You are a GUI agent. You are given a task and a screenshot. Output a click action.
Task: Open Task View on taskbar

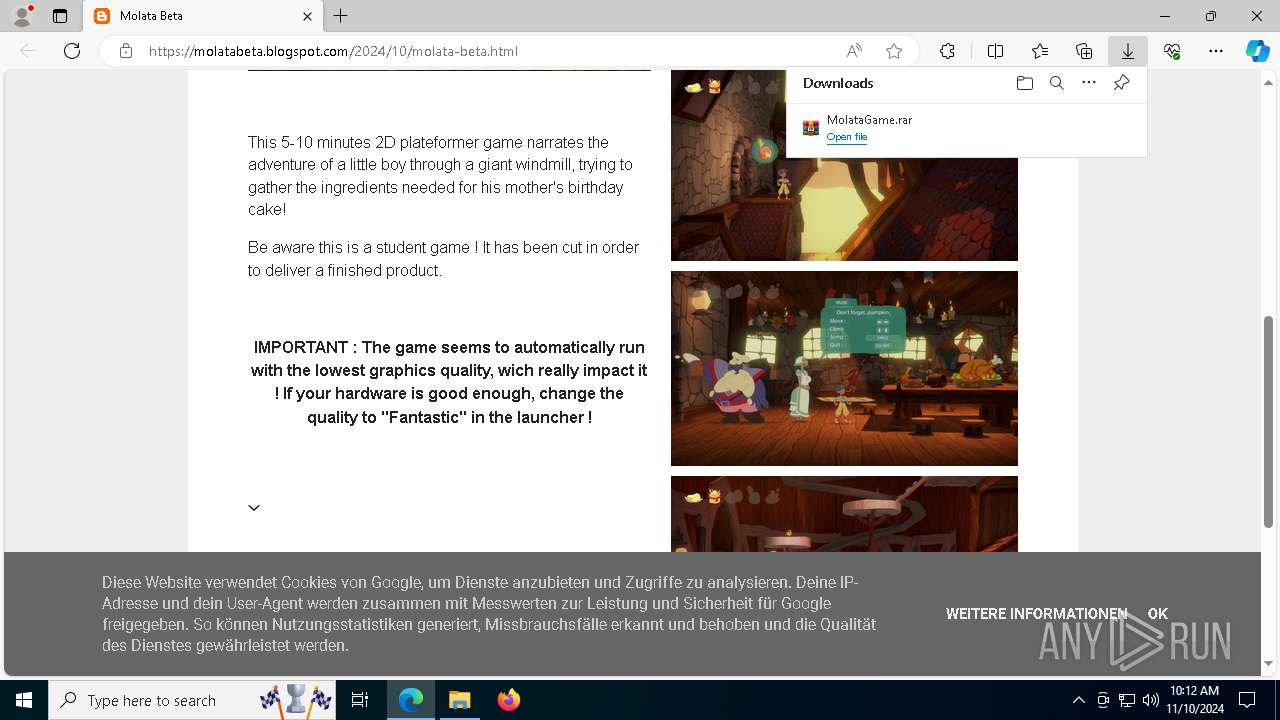[360, 700]
